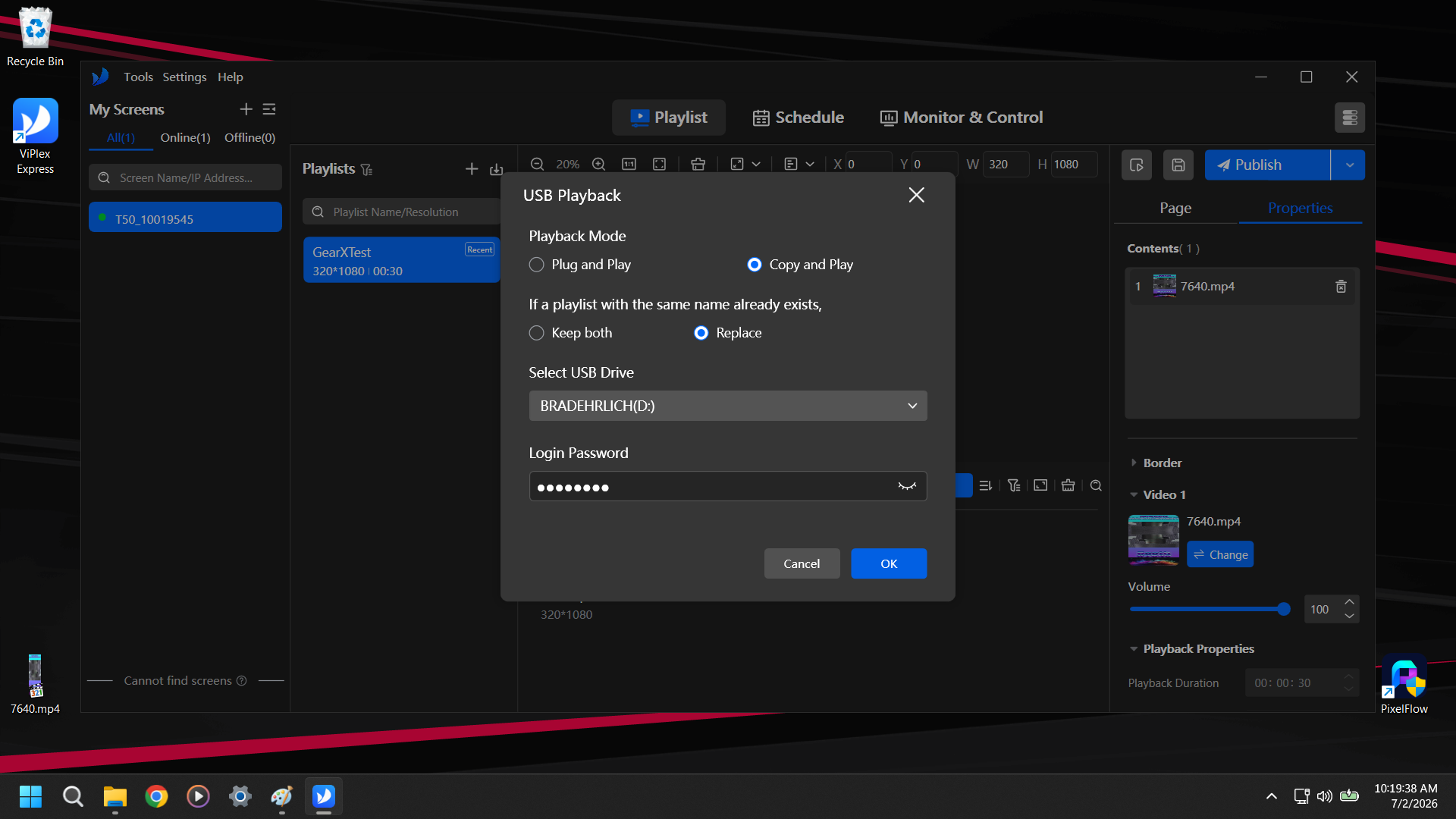1456x819 pixels.
Task: Click the preview icon left of save
Action: [x=1136, y=165]
